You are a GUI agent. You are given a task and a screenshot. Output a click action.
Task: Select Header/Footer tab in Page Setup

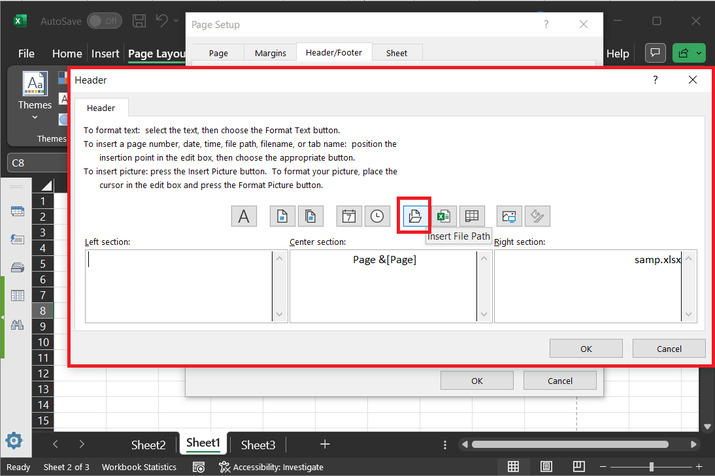coord(334,52)
